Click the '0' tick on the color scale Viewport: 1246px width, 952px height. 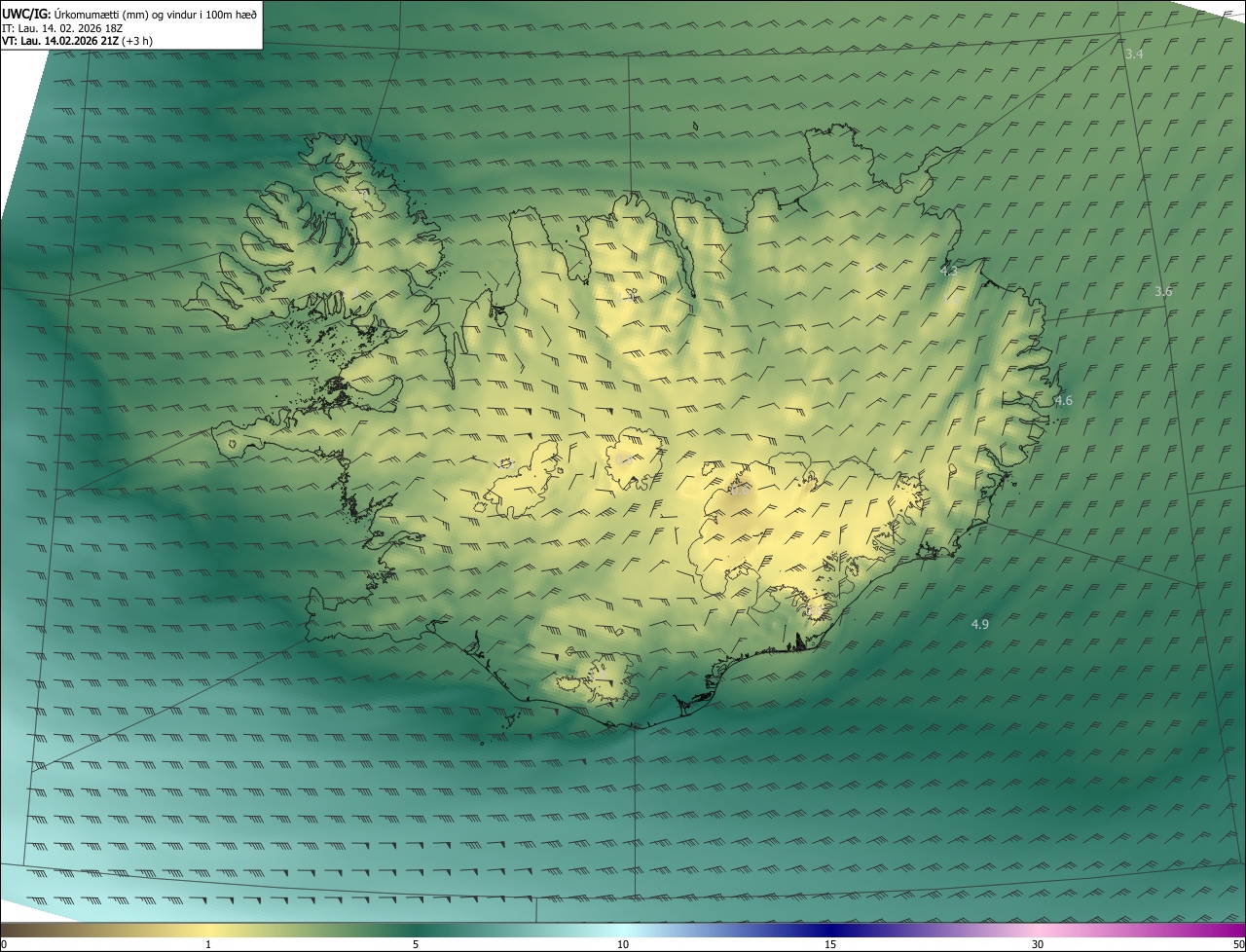click(x=4, y=945)
